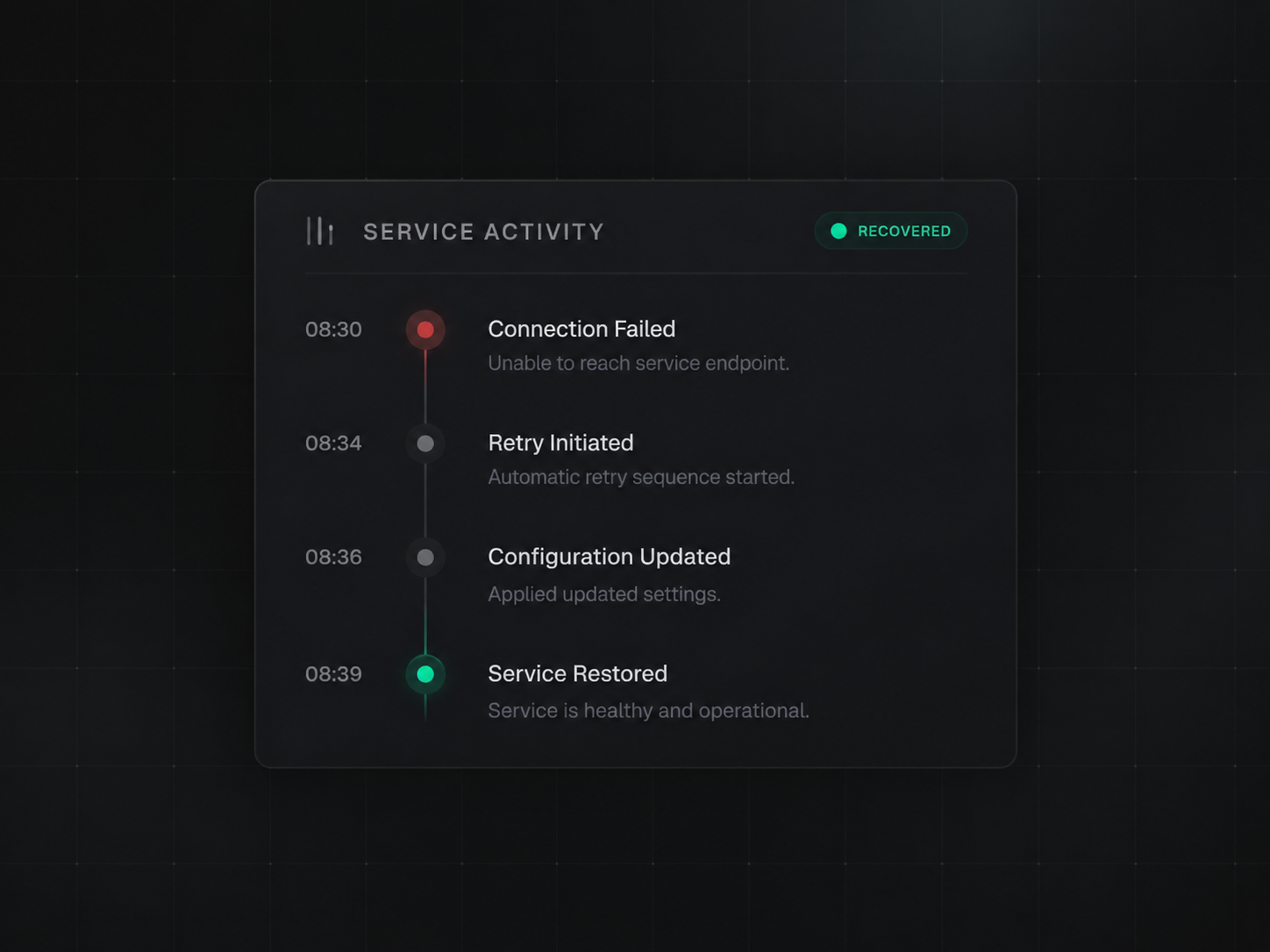1270x952 pixels.
Task: Click the RECOVERED status badge
Action: (x=890, y=231)
